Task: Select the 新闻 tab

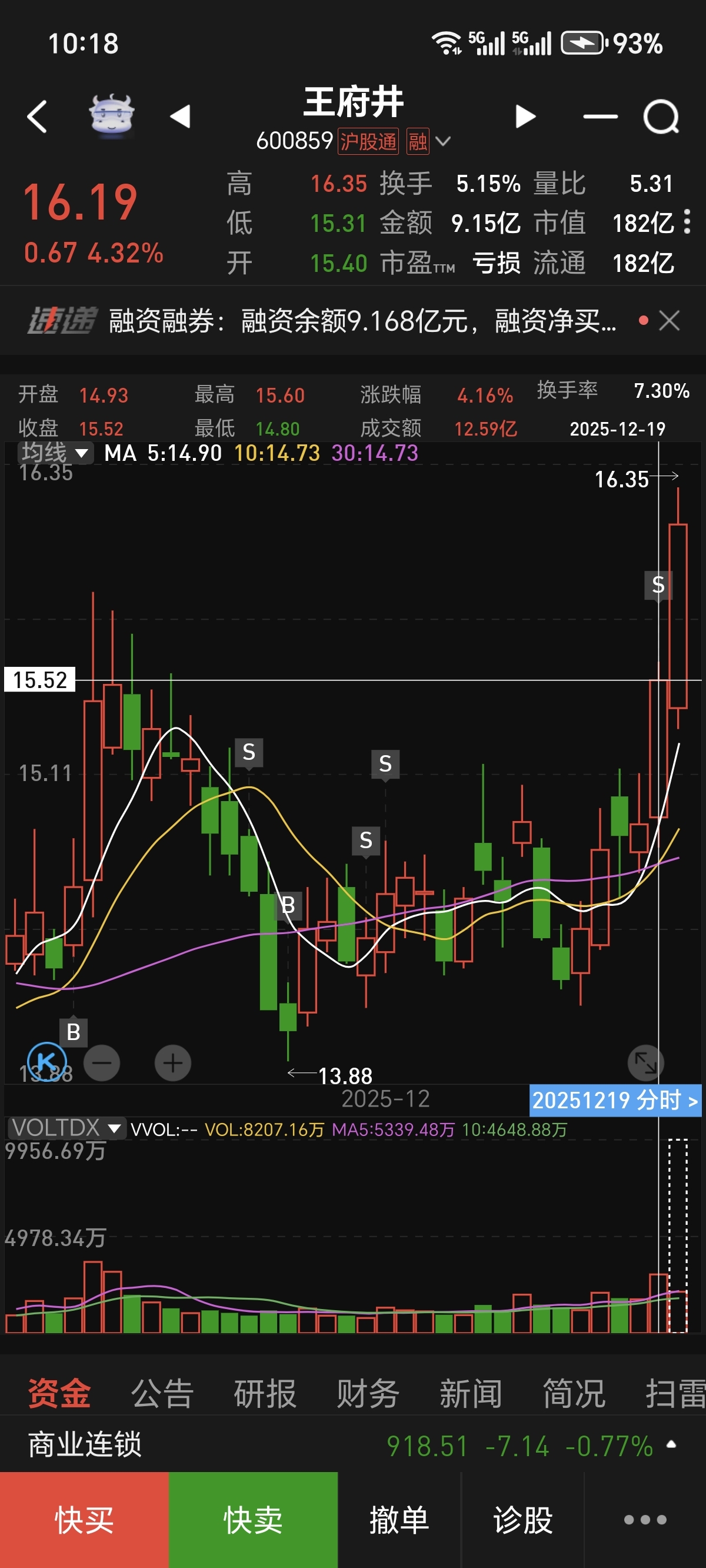Action: (471, 1393)
